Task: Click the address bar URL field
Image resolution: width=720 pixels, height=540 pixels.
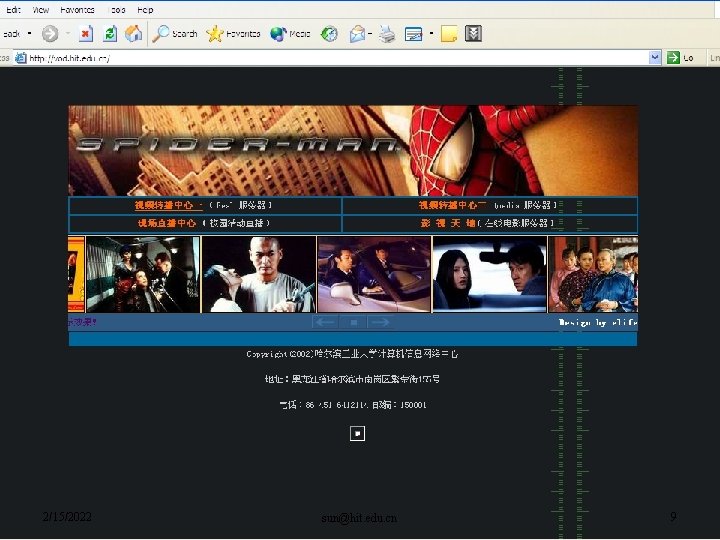Action: (338, 58)
